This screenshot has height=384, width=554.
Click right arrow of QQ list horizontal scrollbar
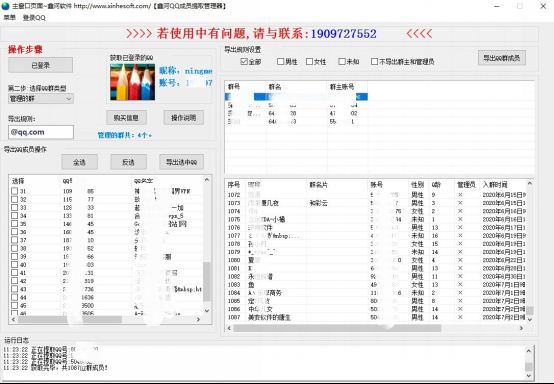point(199,319)
